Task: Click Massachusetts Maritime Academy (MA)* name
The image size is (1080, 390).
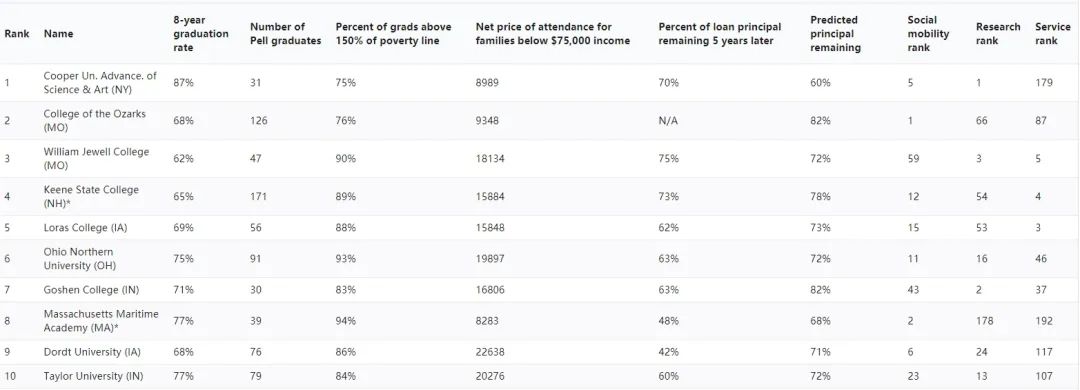Action: pos(101,321)
